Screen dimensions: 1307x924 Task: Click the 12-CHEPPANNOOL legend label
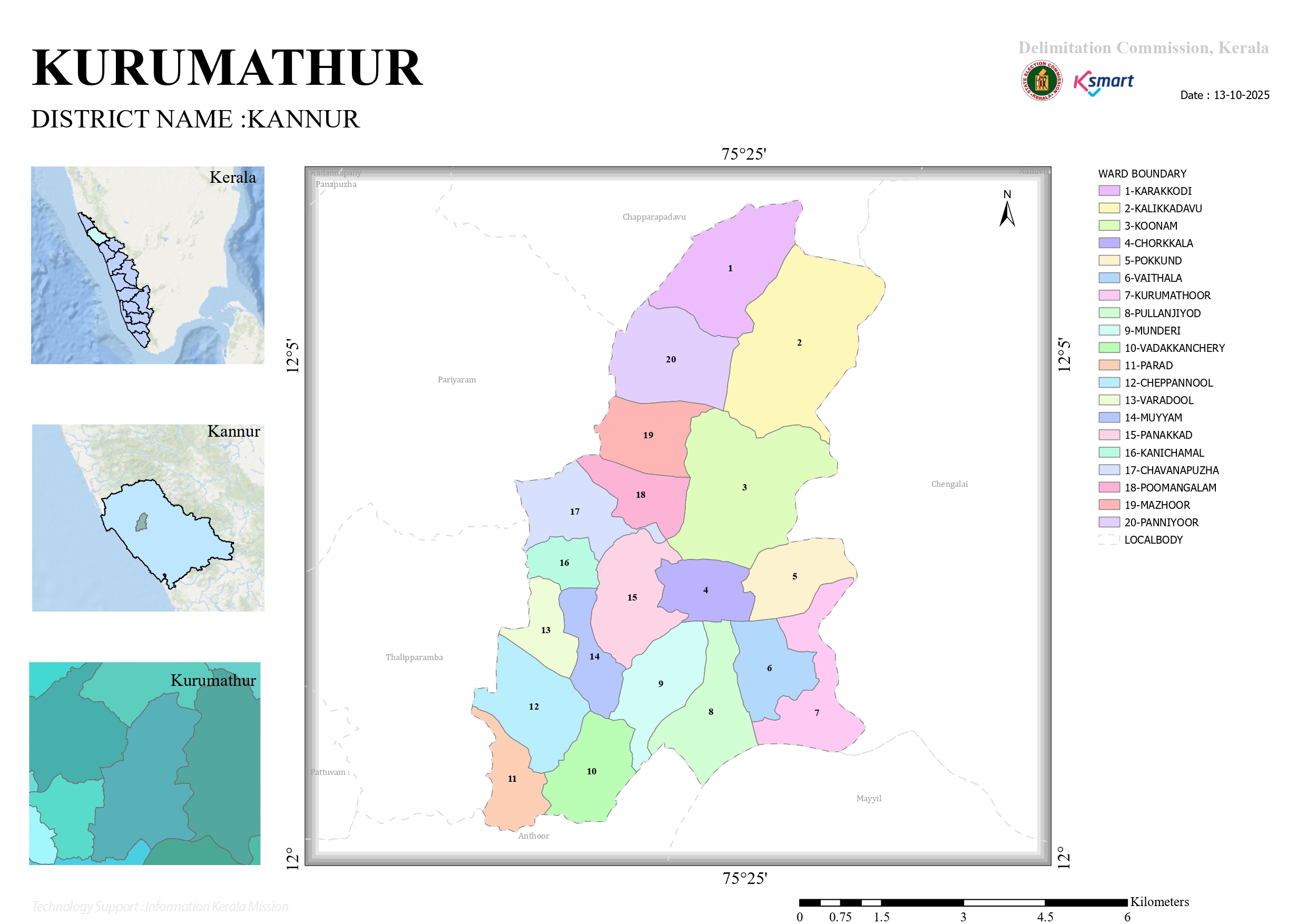coord(1168,383)
